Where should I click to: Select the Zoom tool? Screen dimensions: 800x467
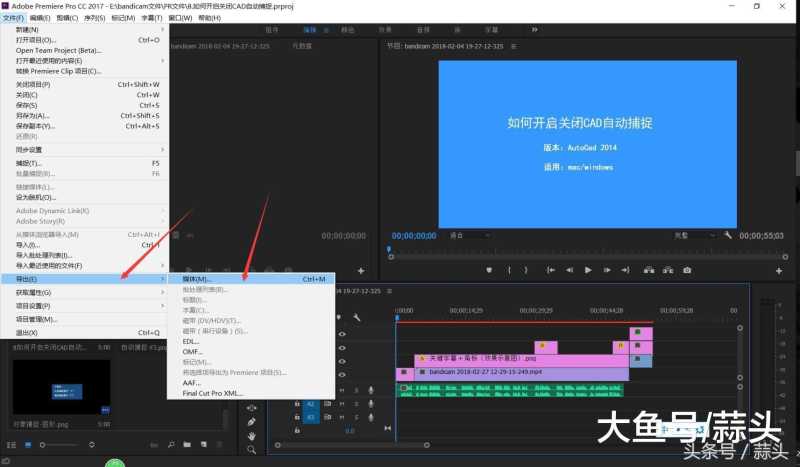252,450
